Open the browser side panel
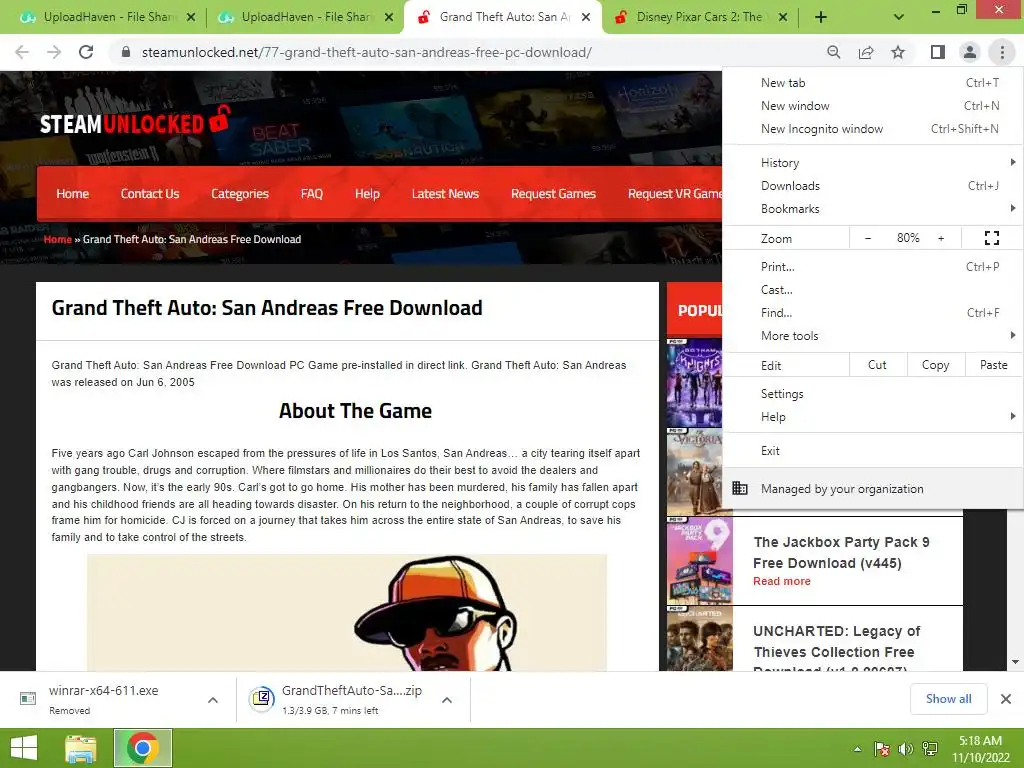The height and width of the screenshot is (768, 1024). (x=938, y=52)
